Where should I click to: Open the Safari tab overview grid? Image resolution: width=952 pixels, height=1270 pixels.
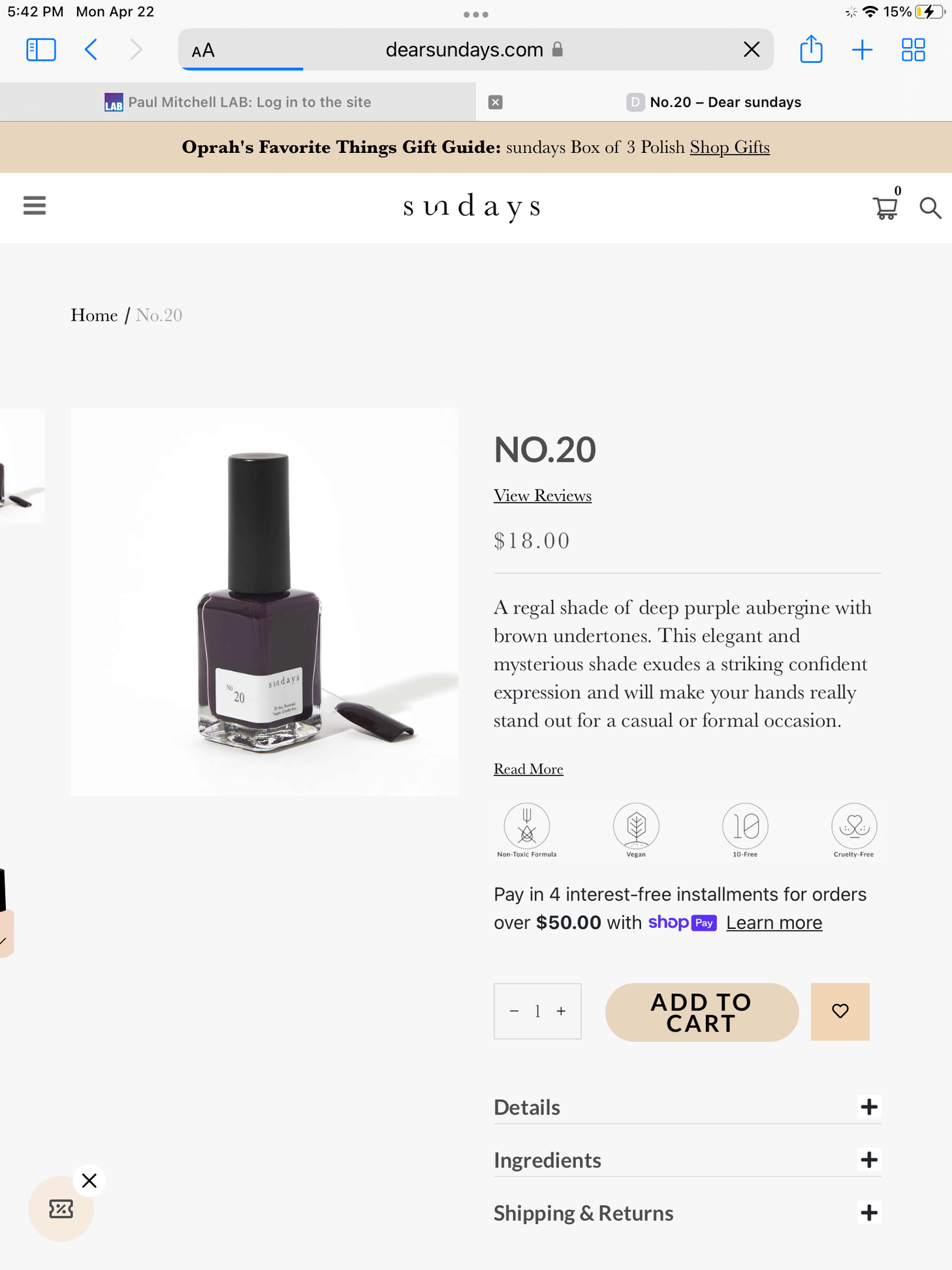coord(913,50)
